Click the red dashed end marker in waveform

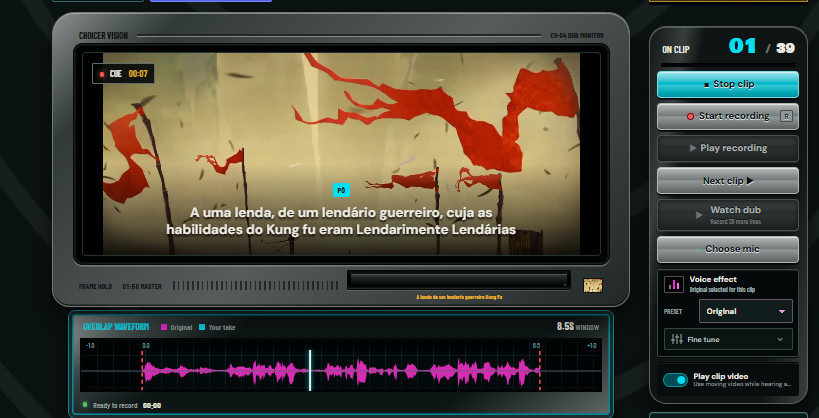coord(539,370)
